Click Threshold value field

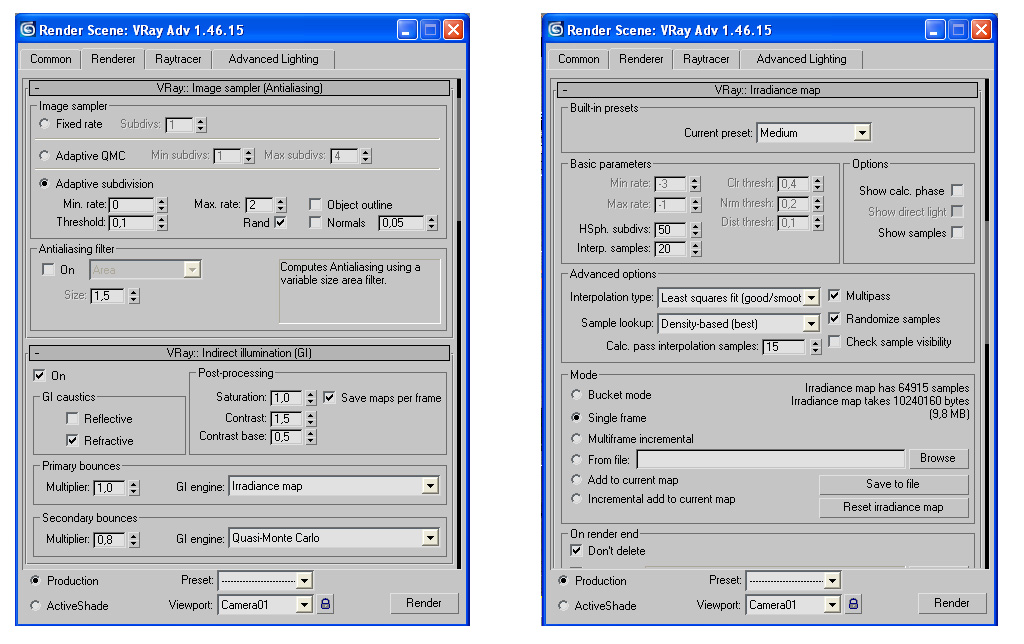132,223
